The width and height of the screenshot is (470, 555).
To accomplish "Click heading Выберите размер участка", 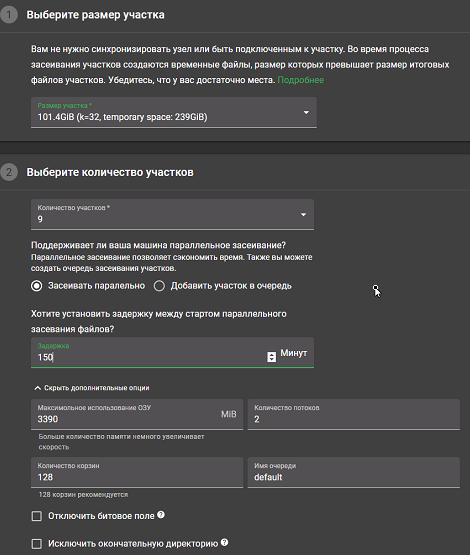I will [96, 15].
